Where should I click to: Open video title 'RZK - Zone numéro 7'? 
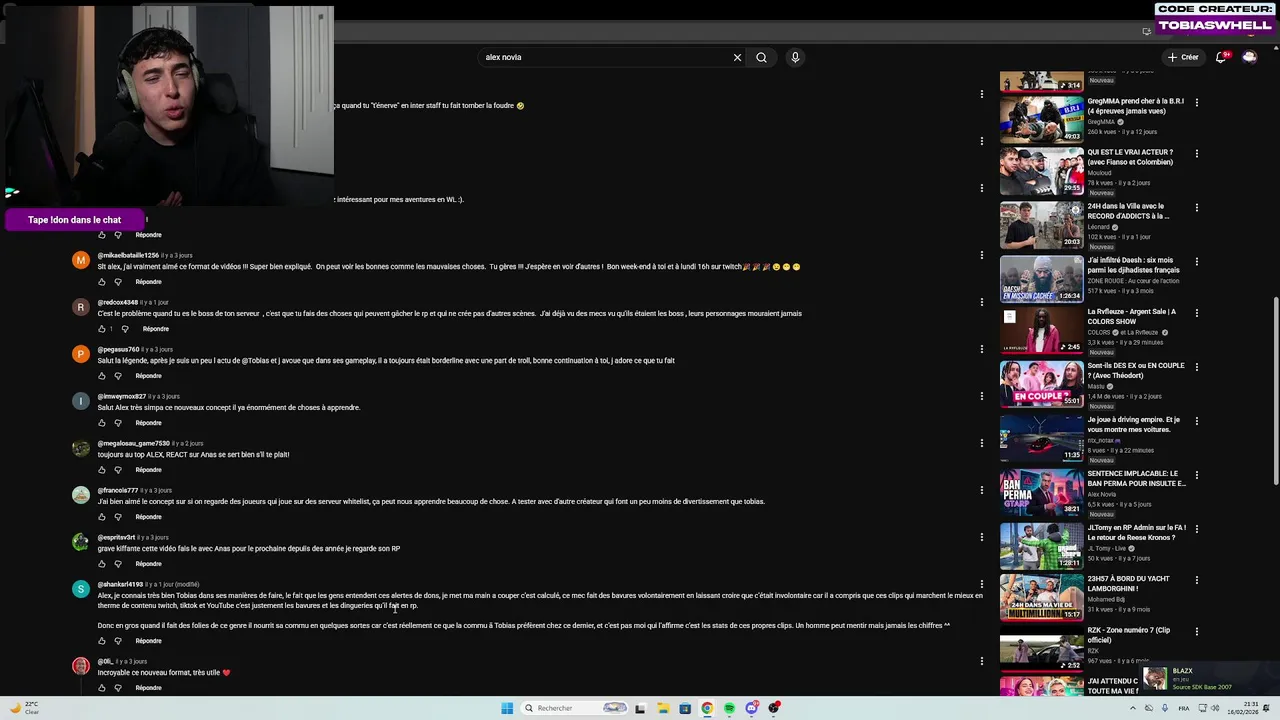pos(1128,635)
